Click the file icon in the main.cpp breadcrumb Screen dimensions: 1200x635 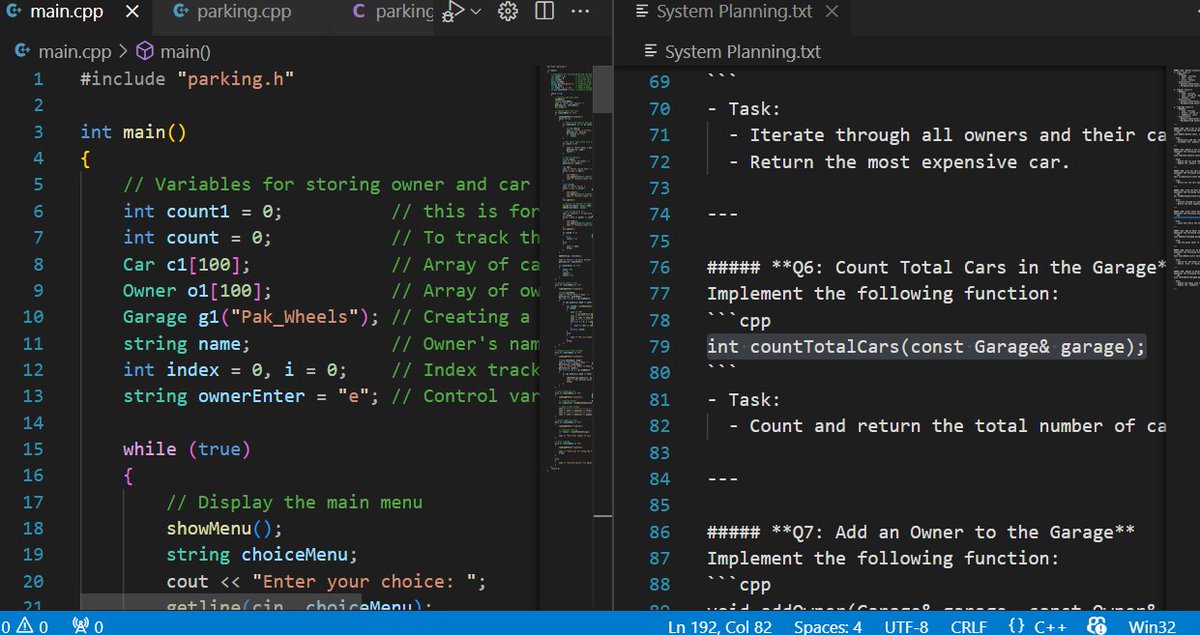pyautogui.click(x=24, y=51)
